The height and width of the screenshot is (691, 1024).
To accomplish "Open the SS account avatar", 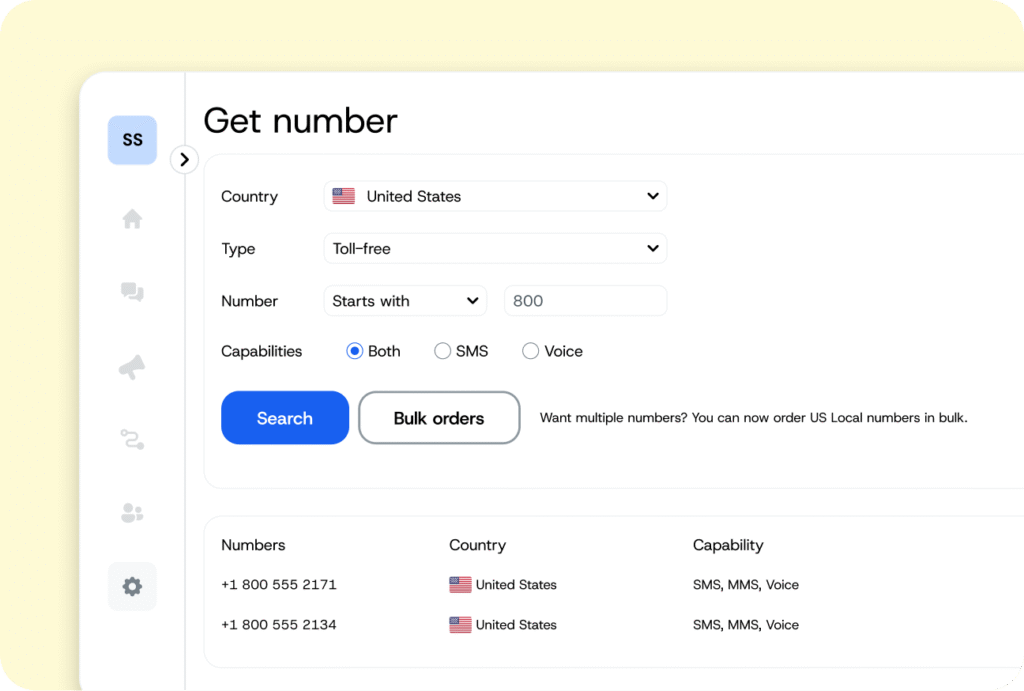I will point(132,140).
